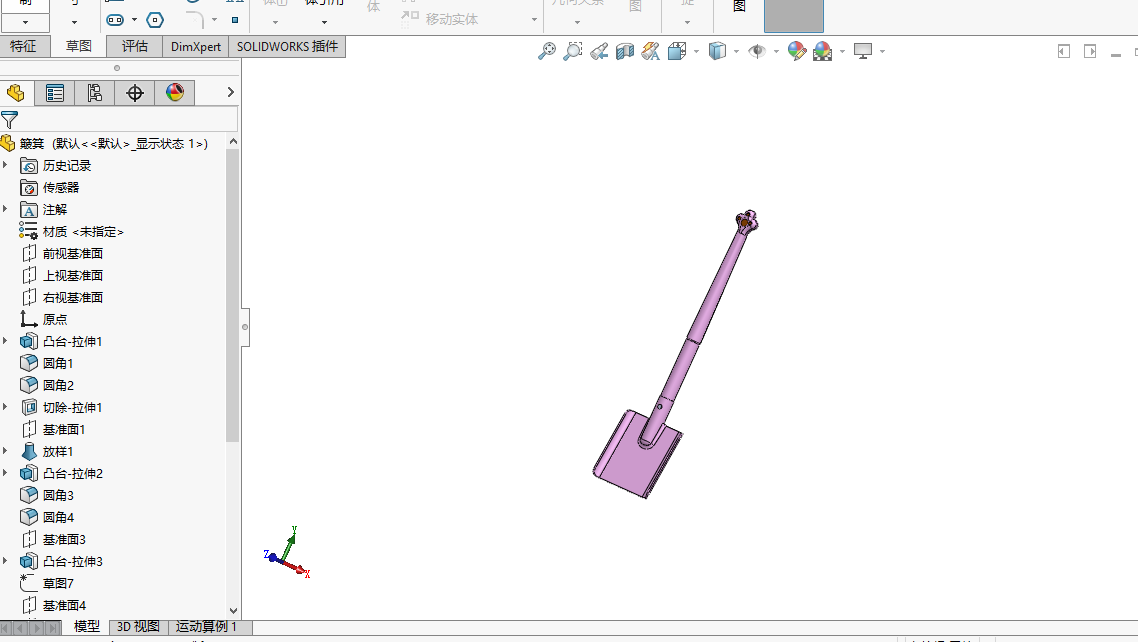Toggle the Section View tool
This screenshot has height=642, width=1138.
[625, 51]
